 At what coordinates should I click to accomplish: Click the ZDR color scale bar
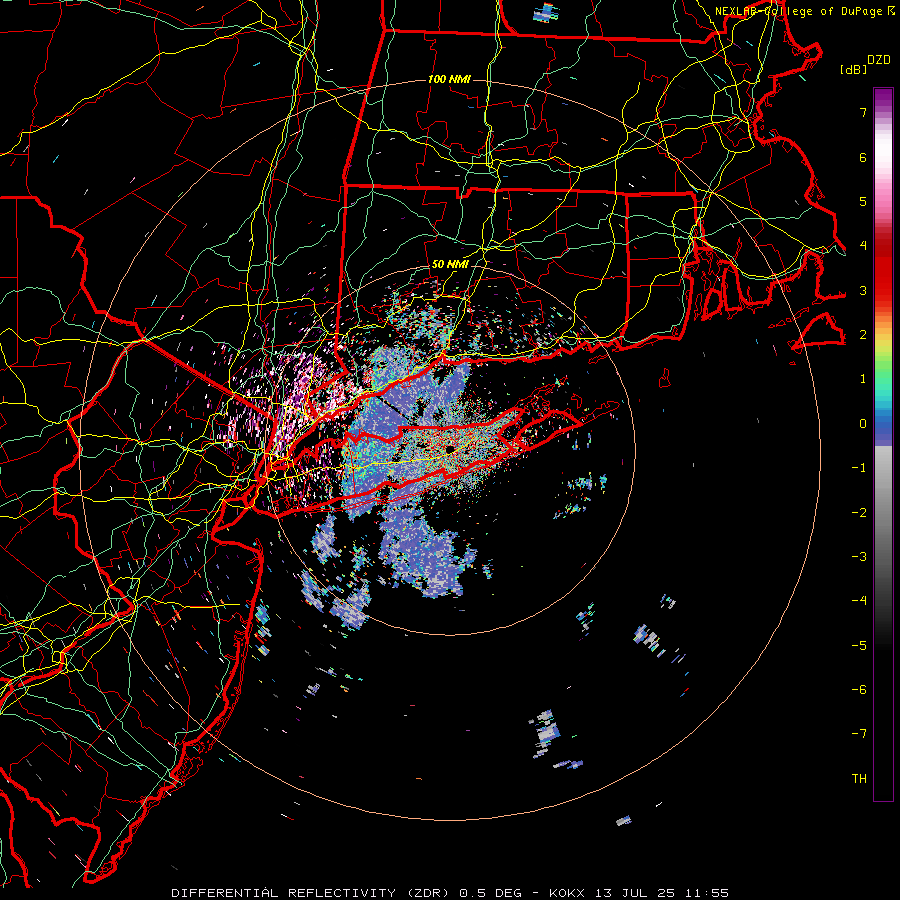[883, 444]
